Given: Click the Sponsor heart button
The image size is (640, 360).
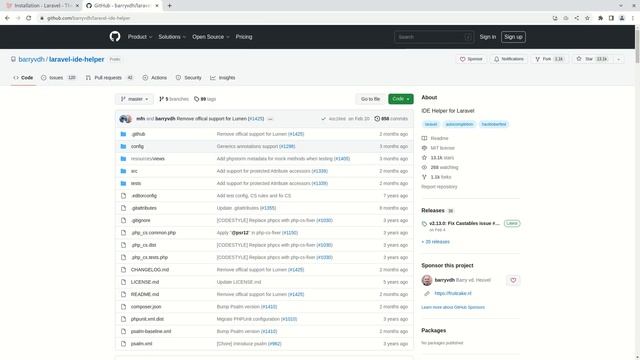Looking at the screenshot, I should [x=471, y=59].
